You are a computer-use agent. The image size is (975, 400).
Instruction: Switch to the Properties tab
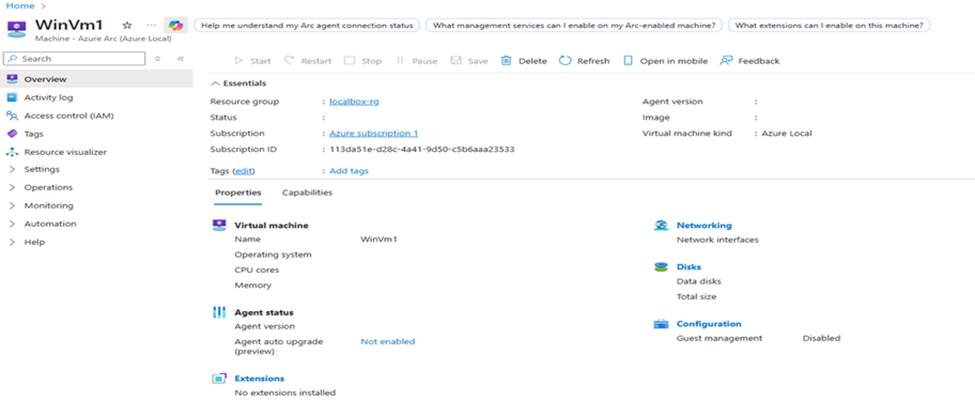[238, 193]
